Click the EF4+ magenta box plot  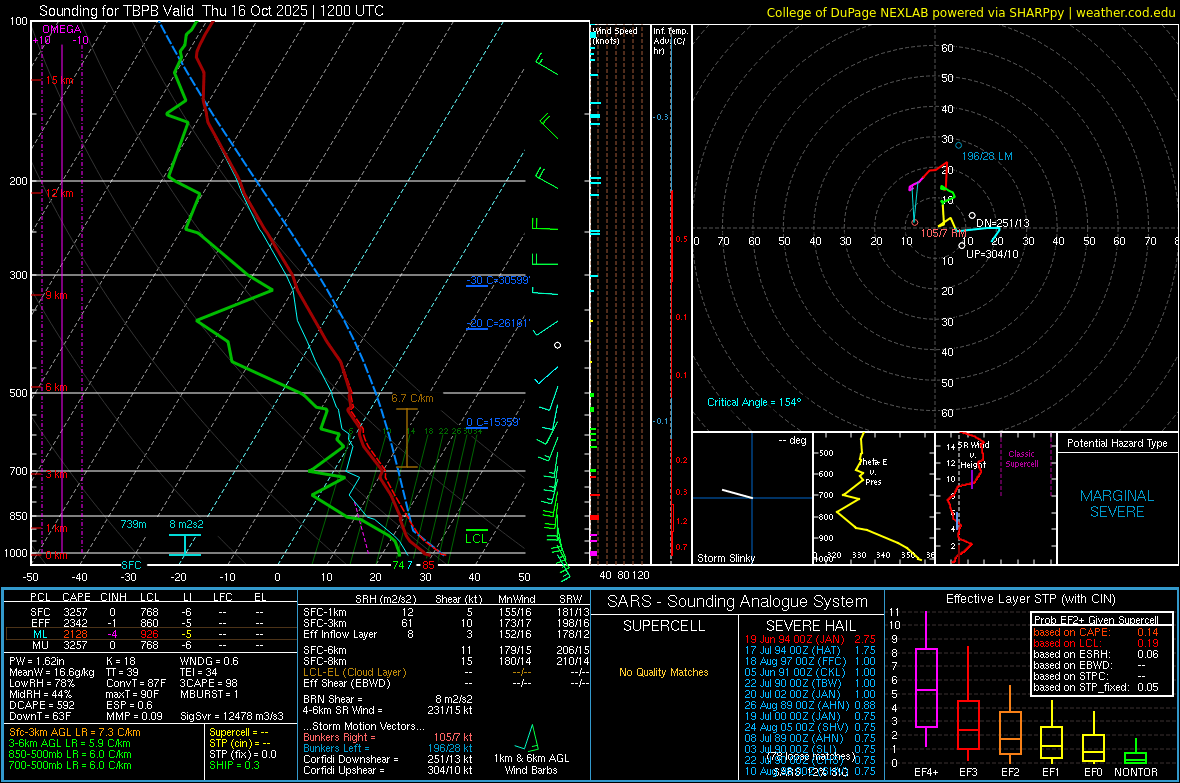click(x=926, y=681)
